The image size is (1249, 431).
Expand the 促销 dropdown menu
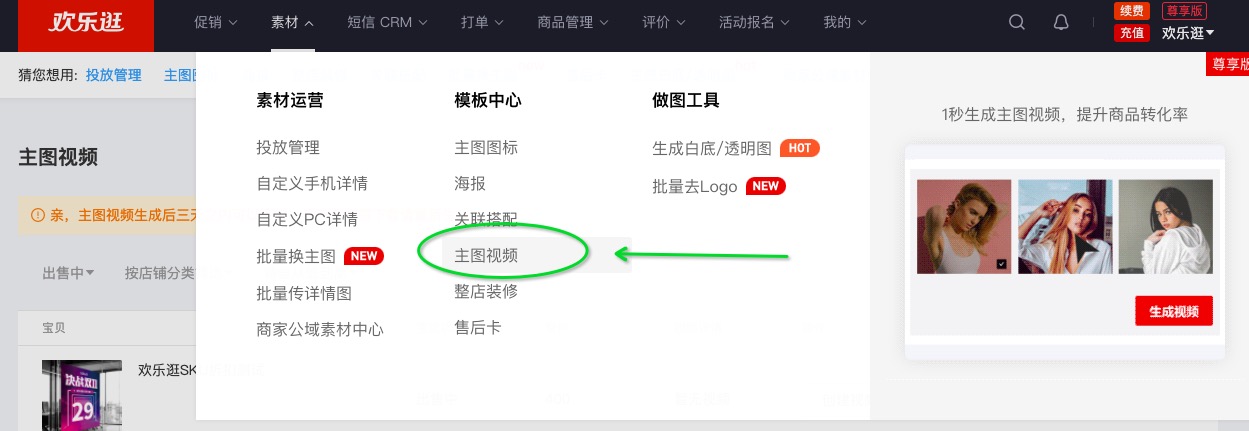pyautogui.click(x=215, y=22)
